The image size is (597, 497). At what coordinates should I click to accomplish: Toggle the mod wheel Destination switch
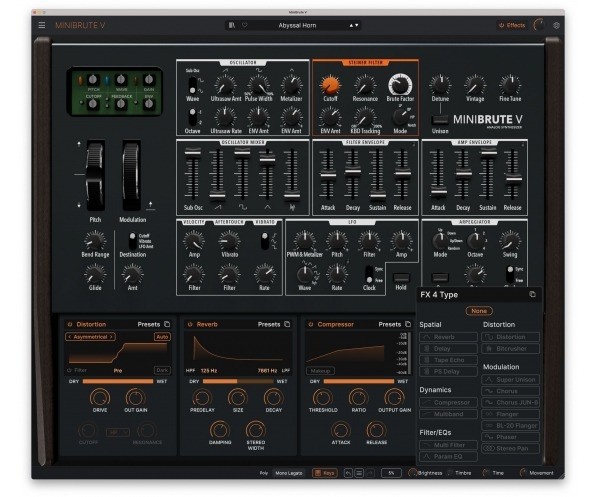[132, 241]
